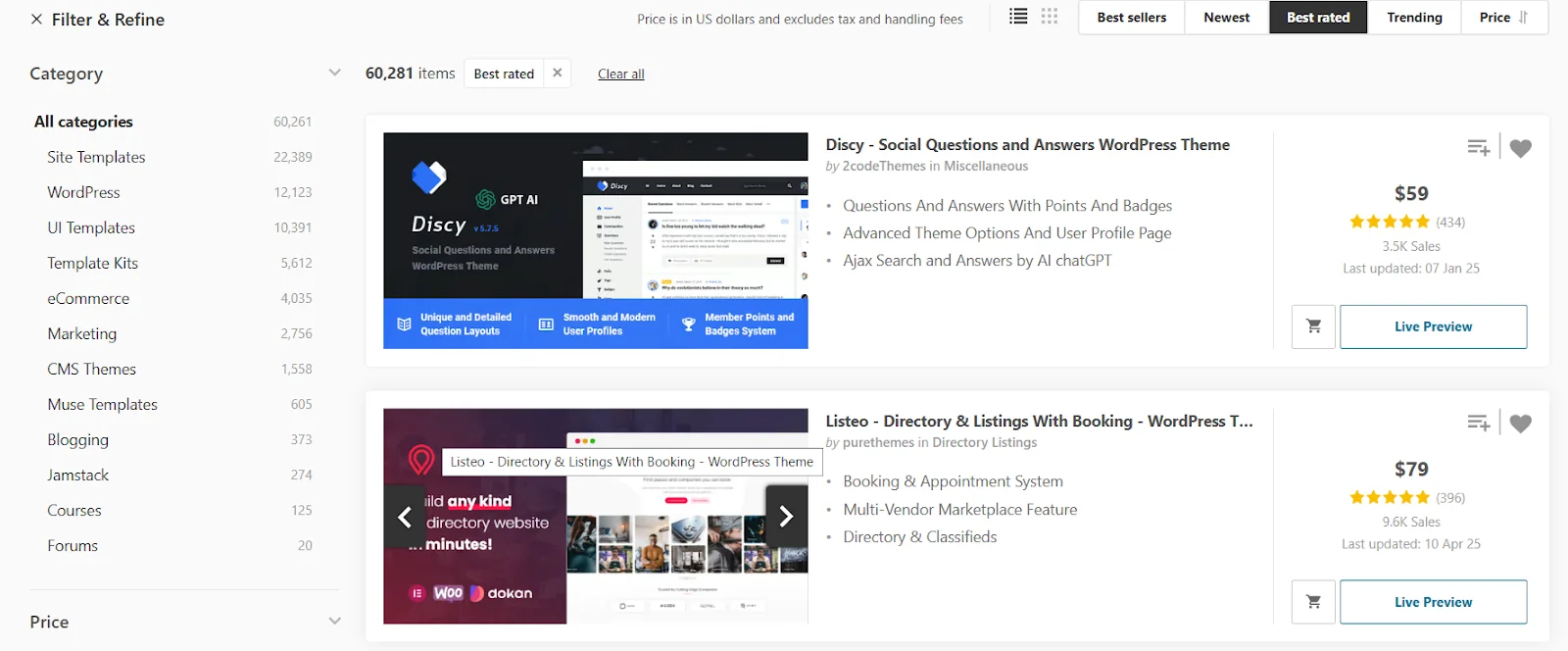Show next Listeo preview image
Viewport: 1568px width, 651px height.
coord(786,516)
